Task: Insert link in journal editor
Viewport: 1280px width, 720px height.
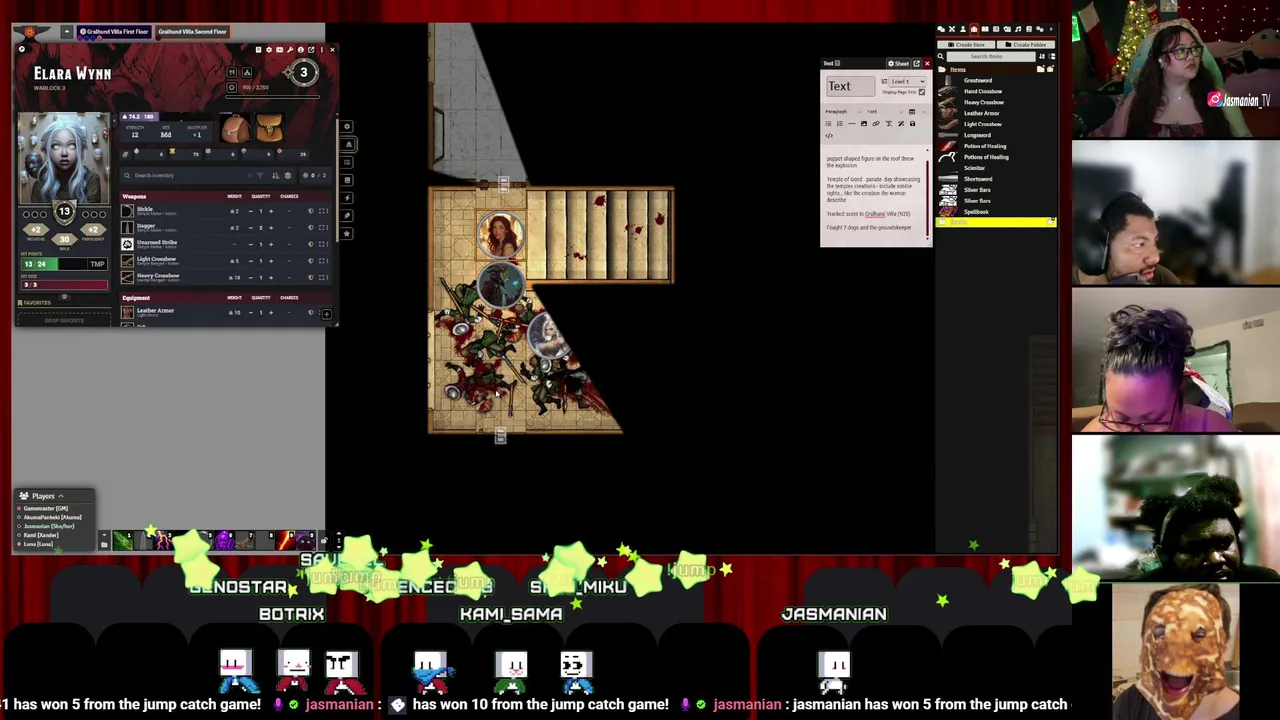Action: pos(876,124)
